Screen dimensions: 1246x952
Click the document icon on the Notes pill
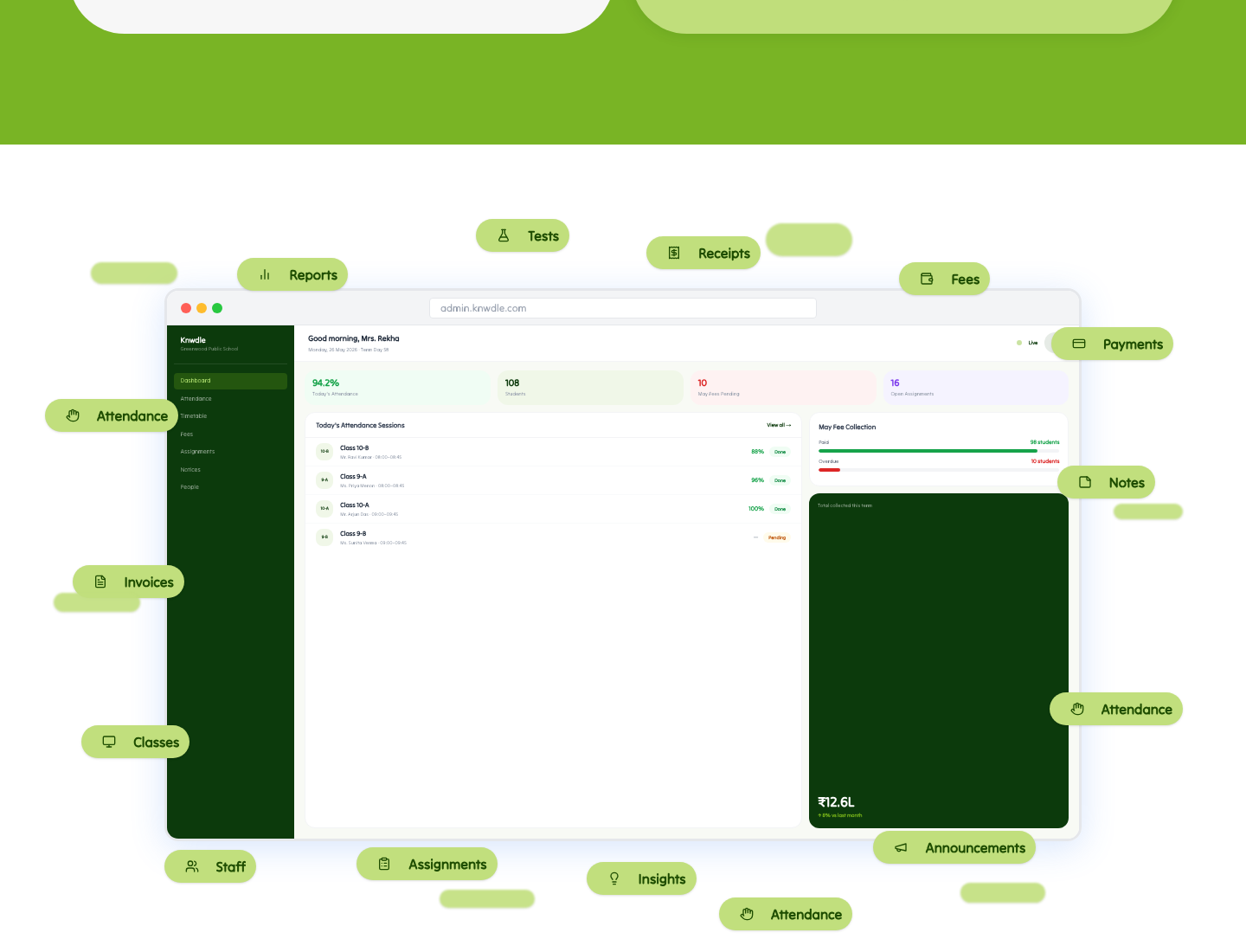tap(1085, 482)
